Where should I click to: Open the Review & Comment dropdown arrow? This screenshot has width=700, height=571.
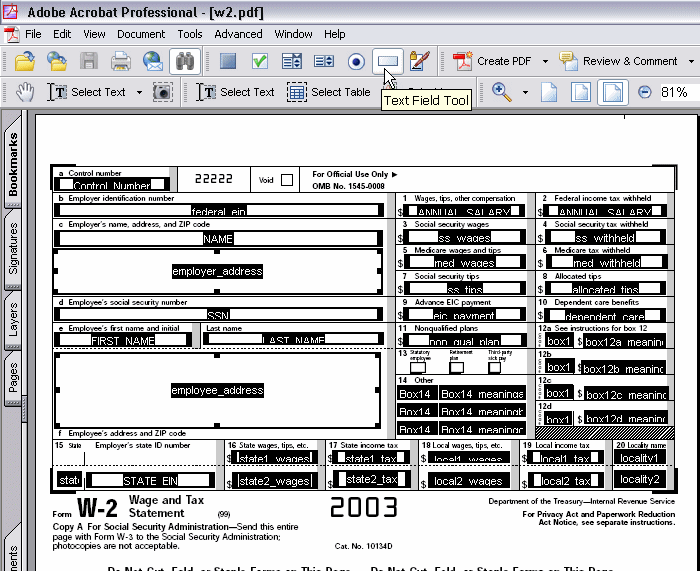click(x=691, y=61)
